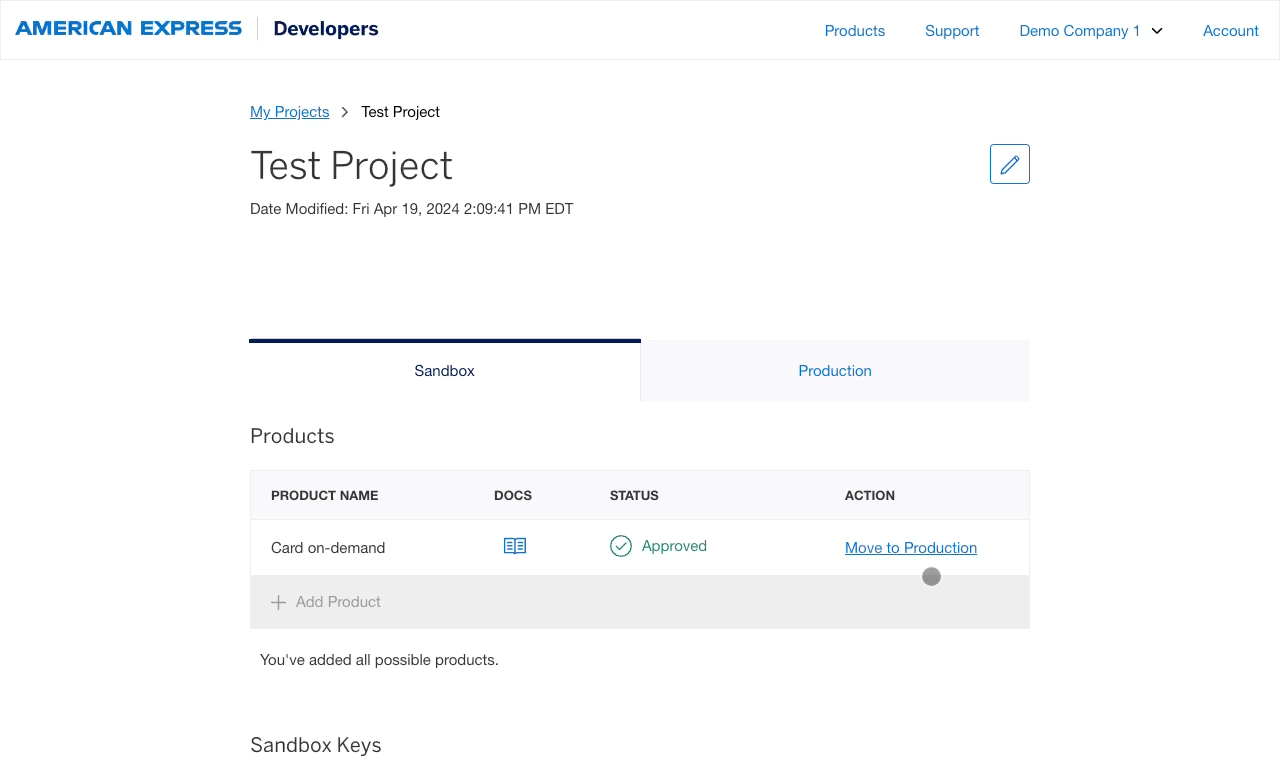The height and width of the screenshot is (768, 1280).
Task: Go to Account page
Action: (1230, 31)
